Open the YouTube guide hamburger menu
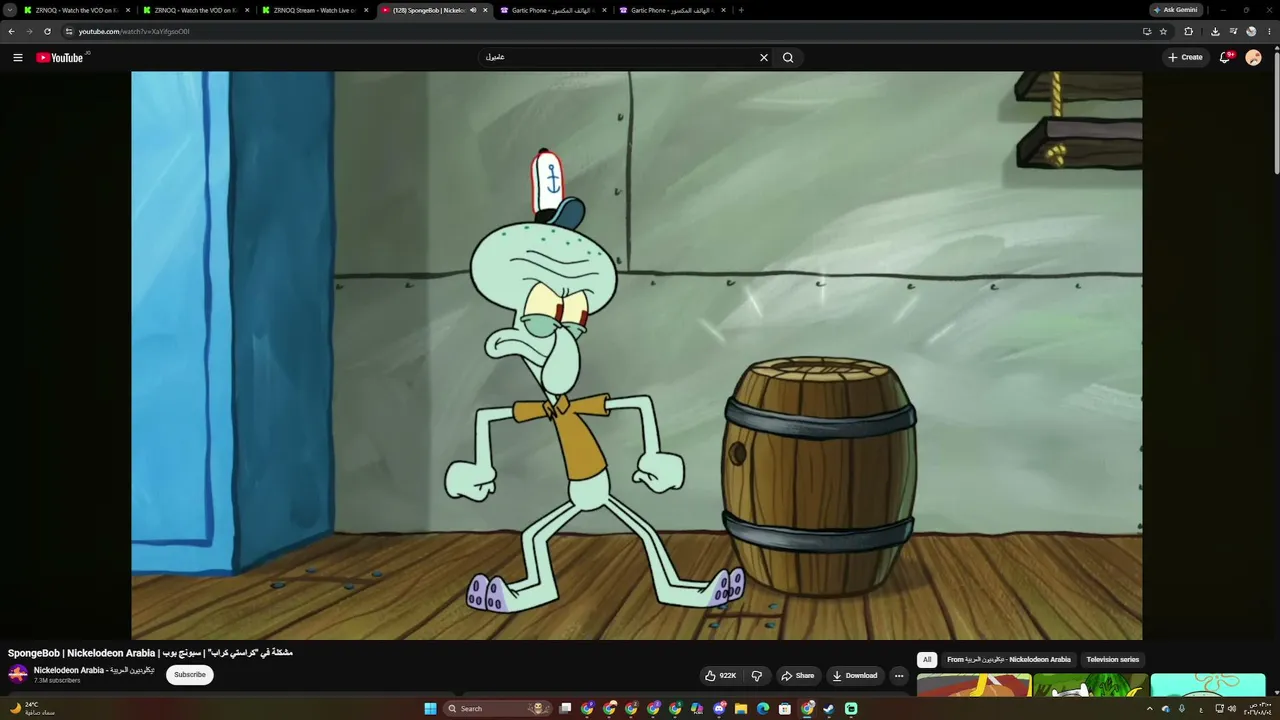The width and height of the screenshot is (1280, 720). point(18,58)
